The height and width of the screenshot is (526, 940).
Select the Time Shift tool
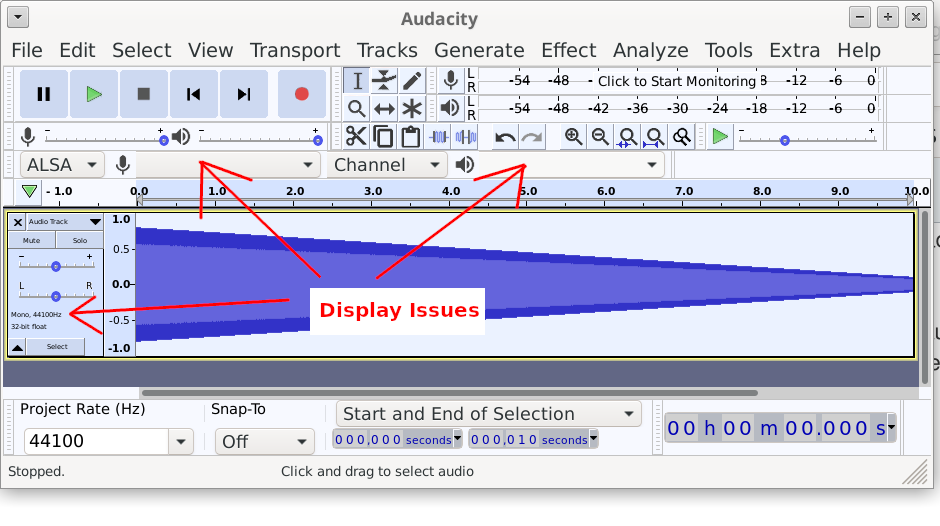click(x=384, y=109)
